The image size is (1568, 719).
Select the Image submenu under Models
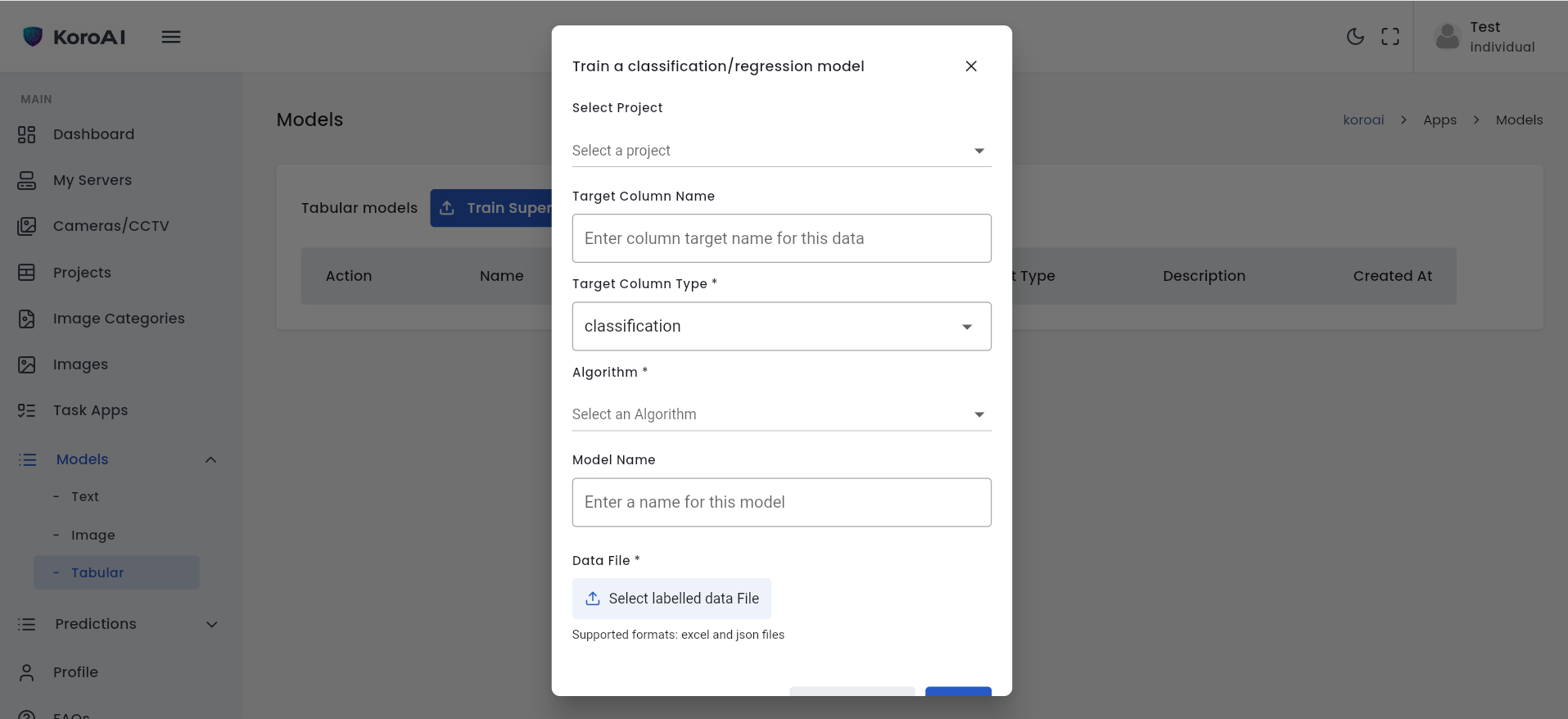coord(93,535)
